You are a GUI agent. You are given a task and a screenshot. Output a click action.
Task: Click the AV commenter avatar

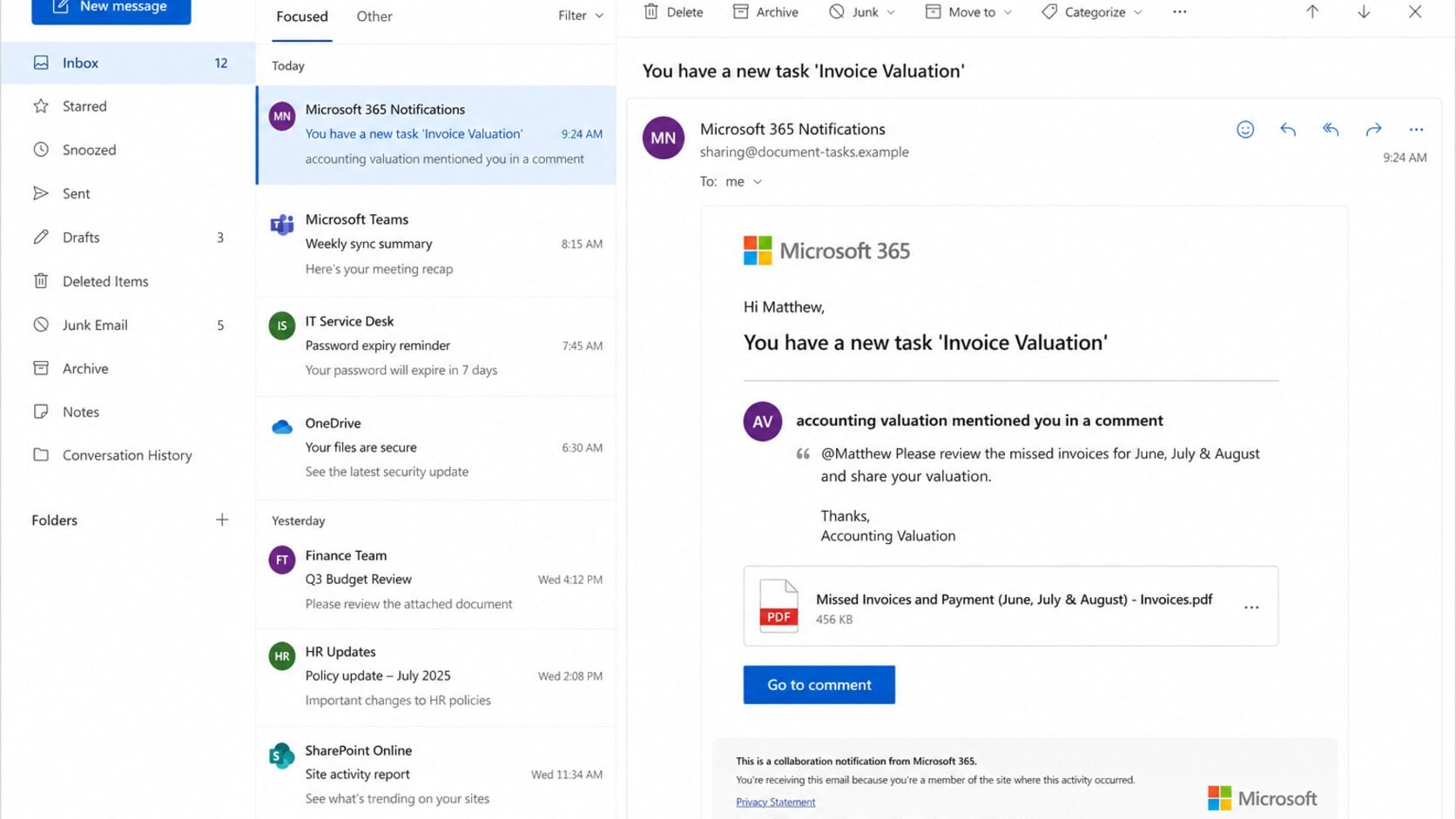(762, 421)
